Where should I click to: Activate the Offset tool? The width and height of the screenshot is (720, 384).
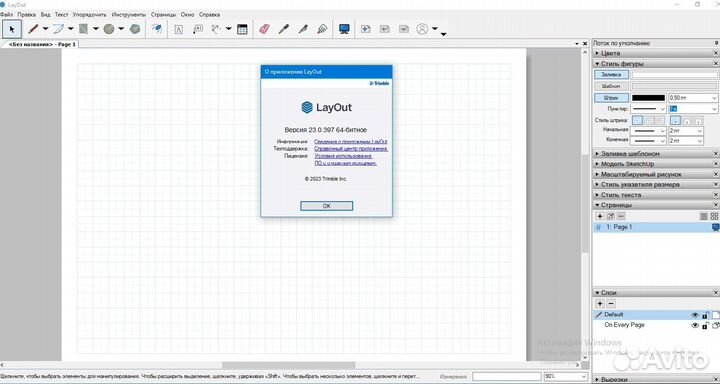pos(157,29)
